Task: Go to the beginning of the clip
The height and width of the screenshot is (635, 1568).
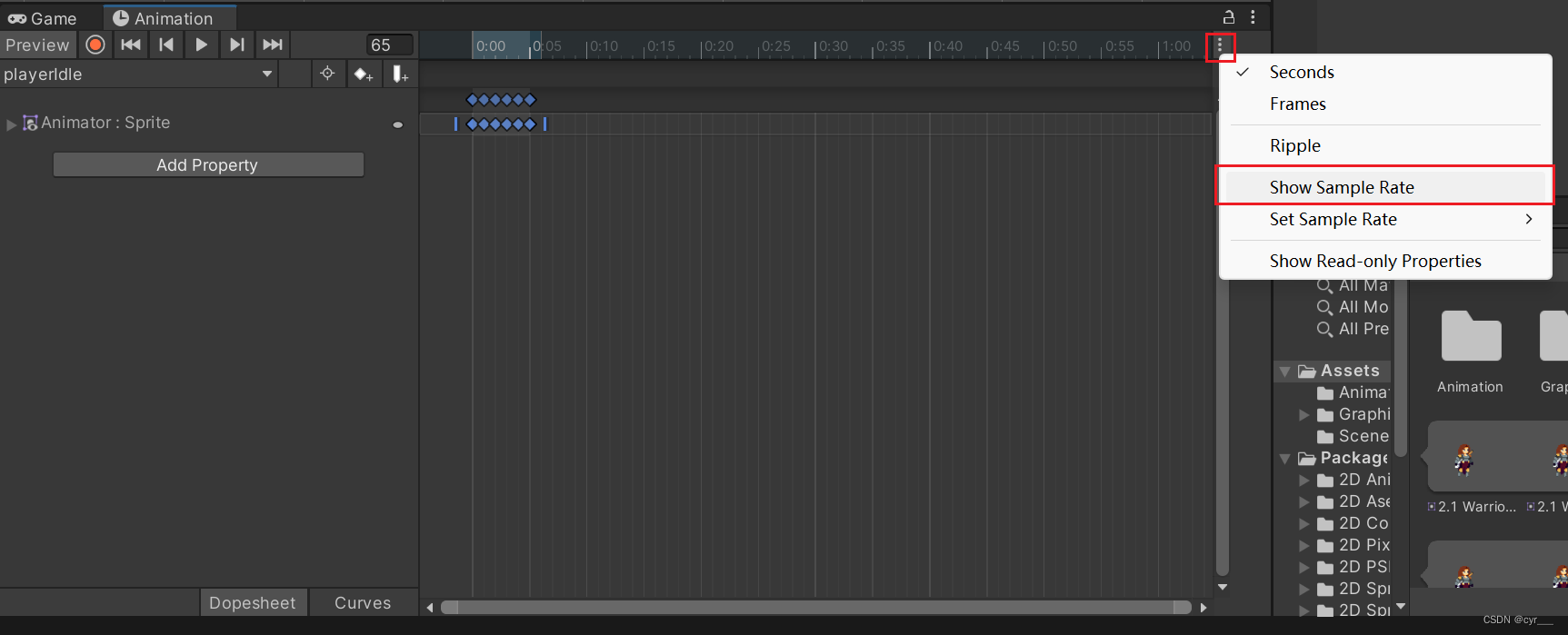Action: tap(131, 45)
